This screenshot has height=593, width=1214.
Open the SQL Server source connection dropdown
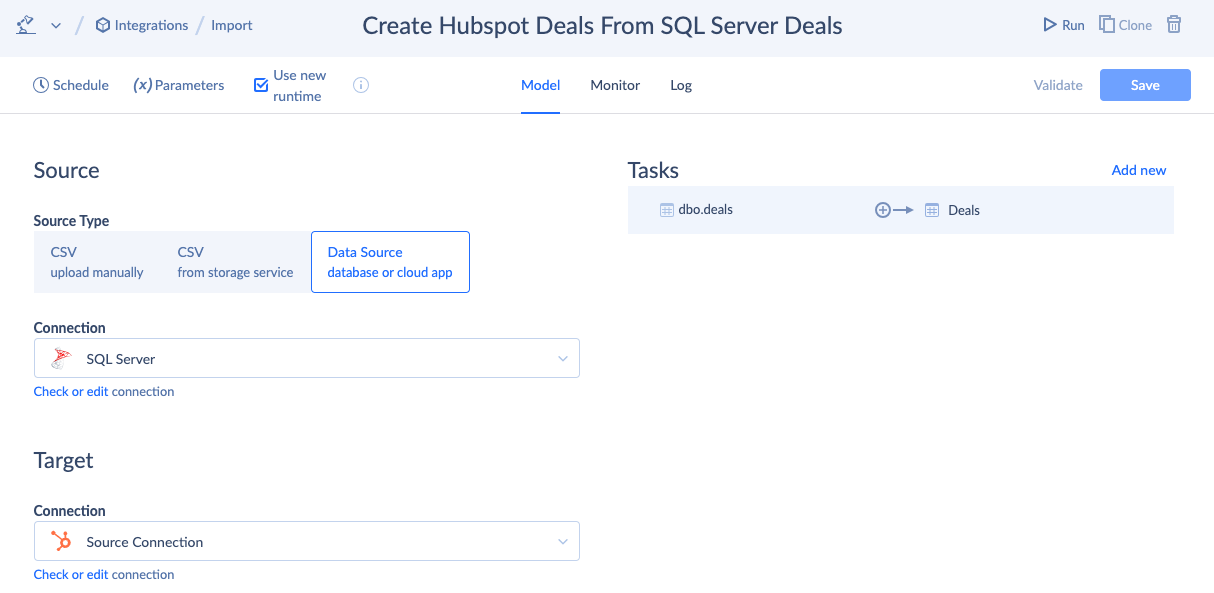point(307,359)
